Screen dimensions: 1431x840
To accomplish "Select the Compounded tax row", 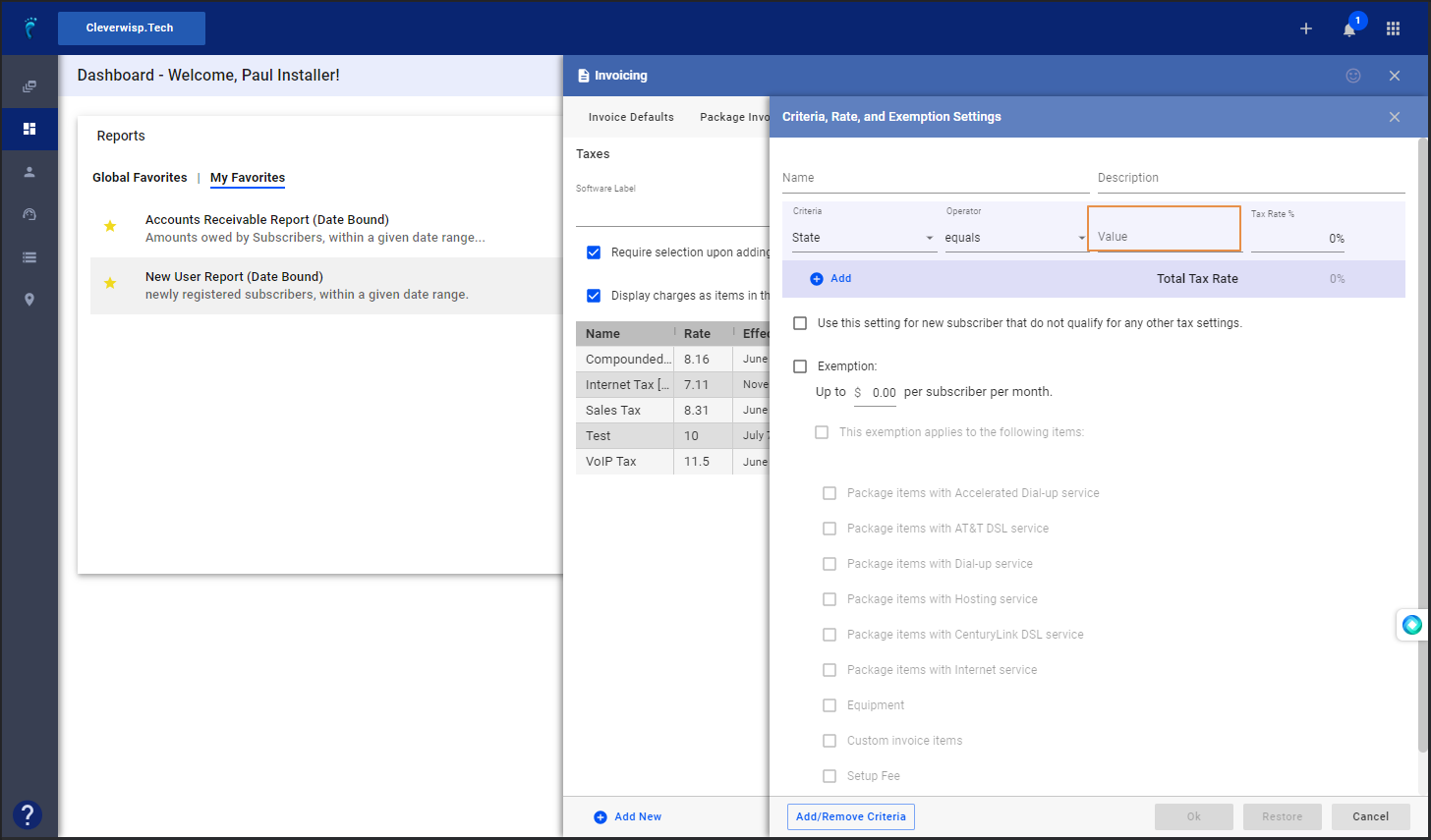I will [x=672, y=360].
